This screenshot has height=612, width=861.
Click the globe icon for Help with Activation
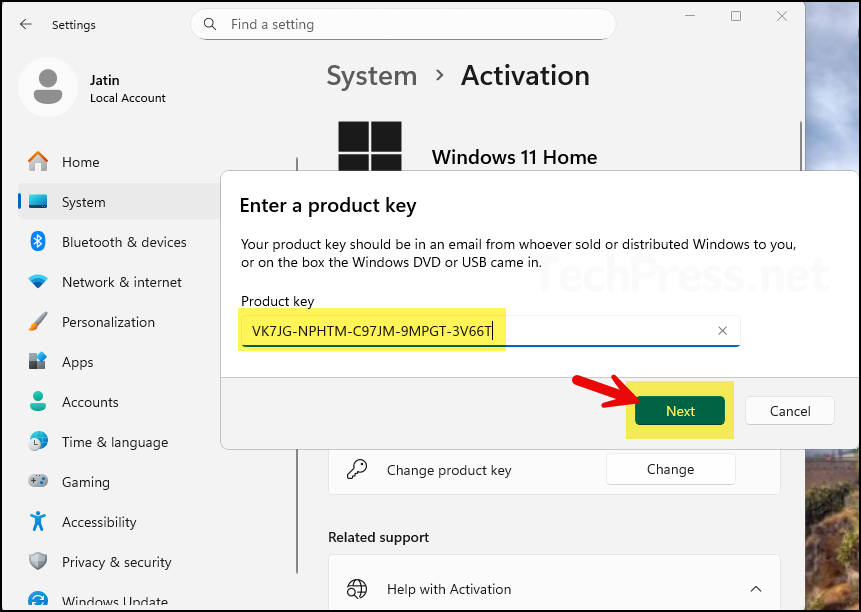pyautogui.click(x=357, y=589)
